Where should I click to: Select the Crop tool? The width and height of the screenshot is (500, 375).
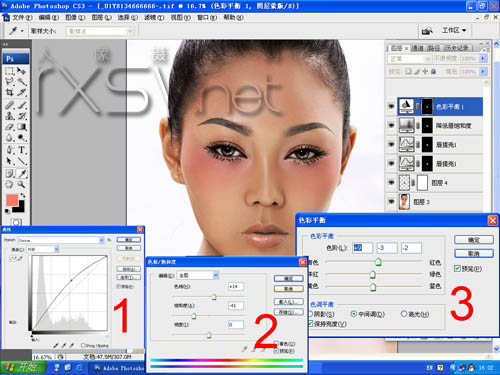[x=9, y=92]
